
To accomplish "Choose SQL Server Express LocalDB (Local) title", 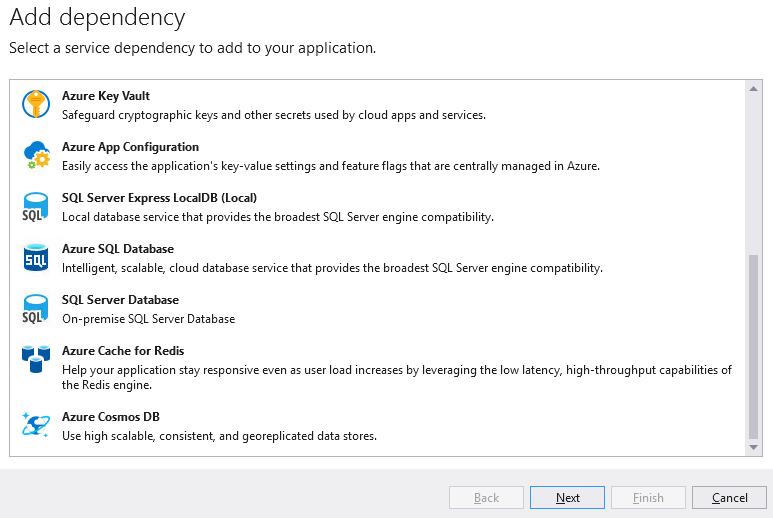I will coord(159,198).
